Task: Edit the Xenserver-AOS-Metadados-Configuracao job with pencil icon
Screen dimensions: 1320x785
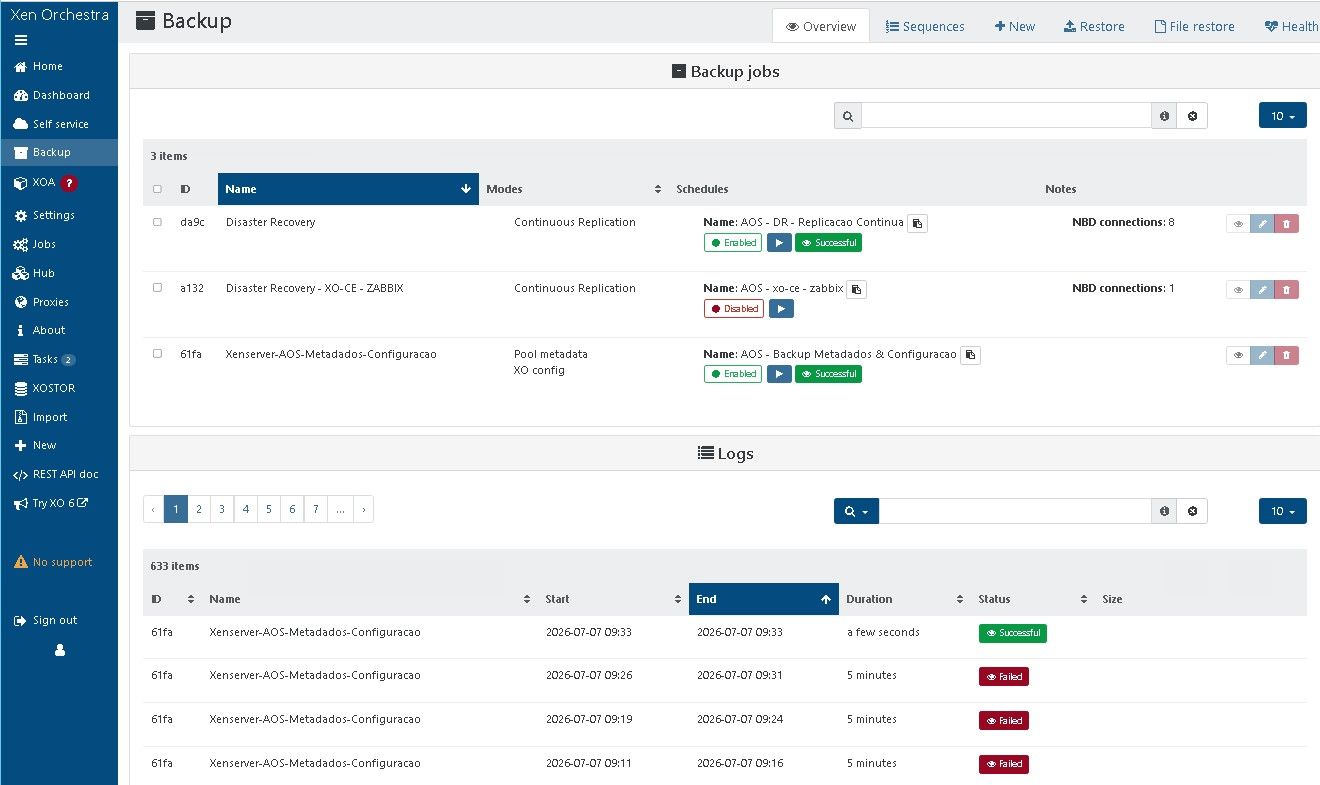Action: tap(1262, 355)
